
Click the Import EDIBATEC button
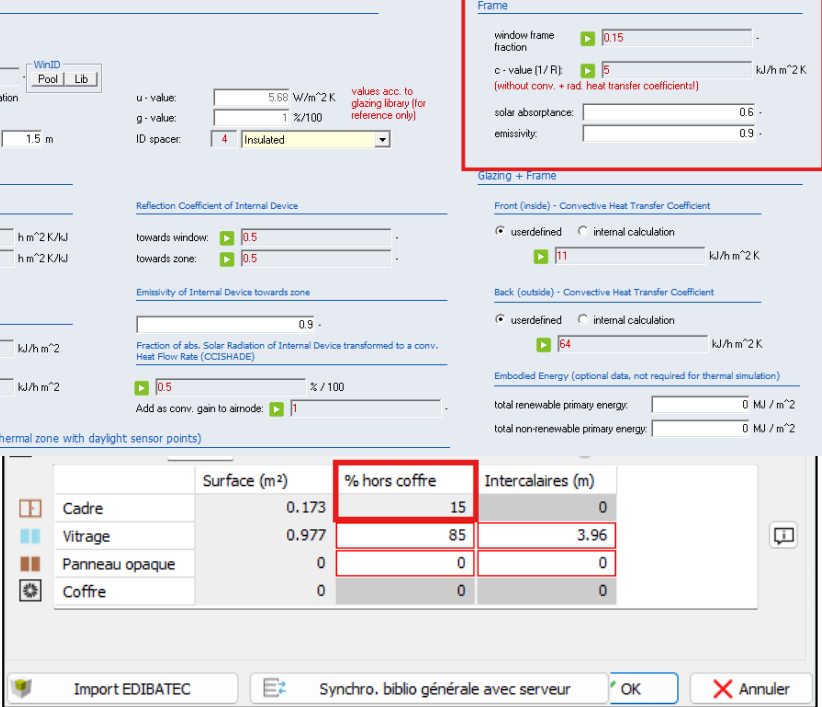click(x=124, y=689)
